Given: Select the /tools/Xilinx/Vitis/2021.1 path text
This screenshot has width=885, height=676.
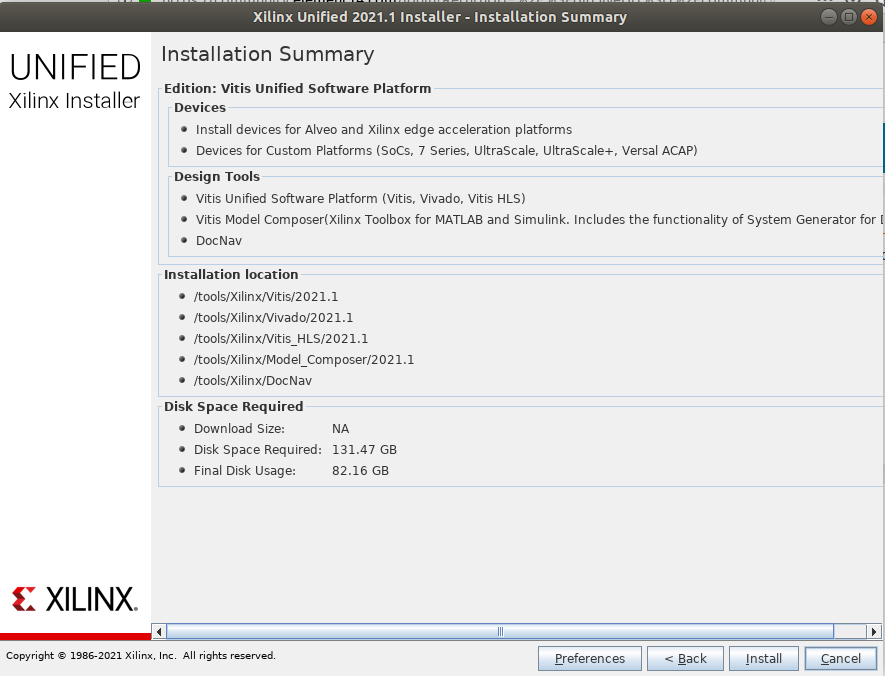Looking at the screenshot, I should [266, 297].
